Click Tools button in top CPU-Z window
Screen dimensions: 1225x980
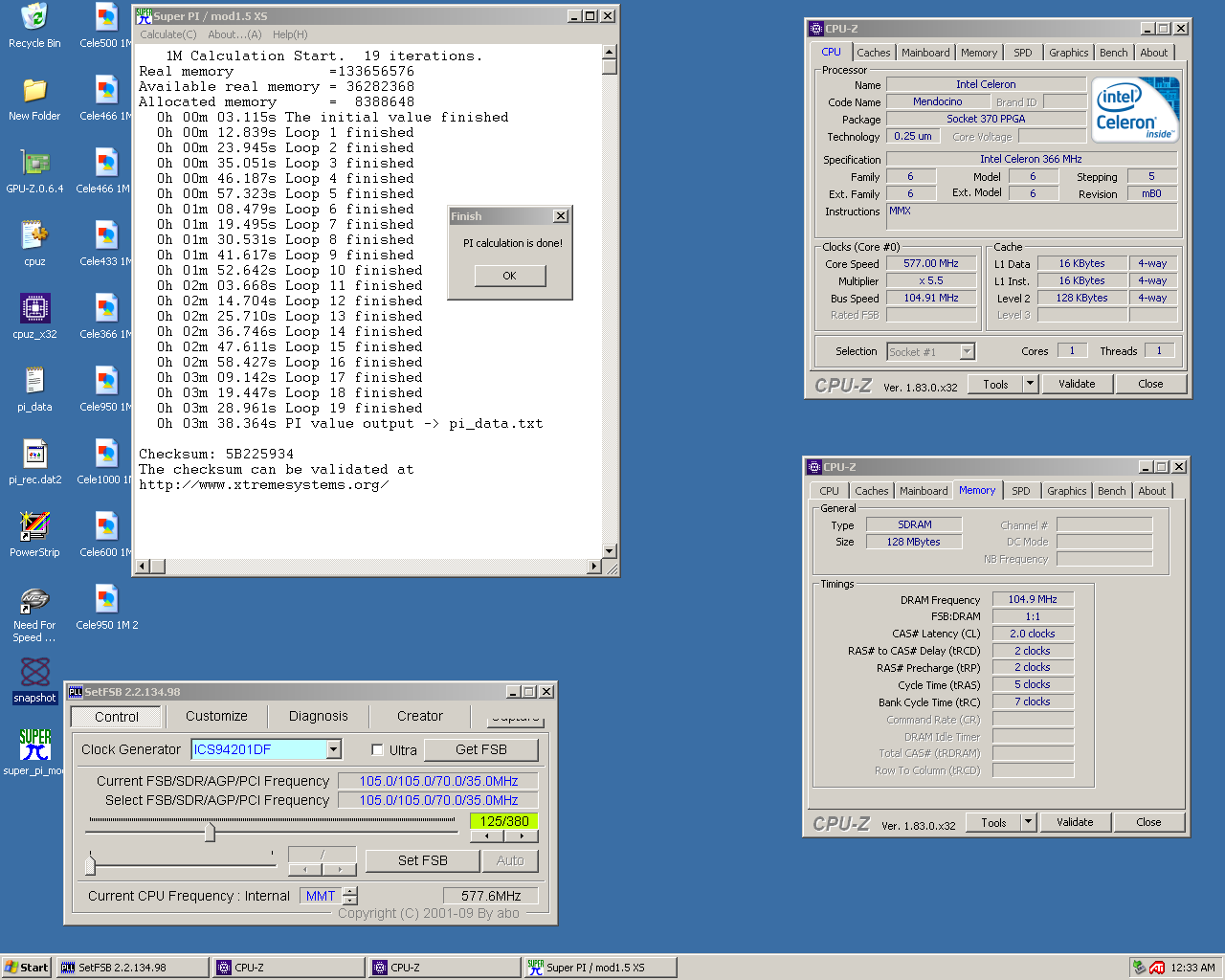tap(995, 384)
